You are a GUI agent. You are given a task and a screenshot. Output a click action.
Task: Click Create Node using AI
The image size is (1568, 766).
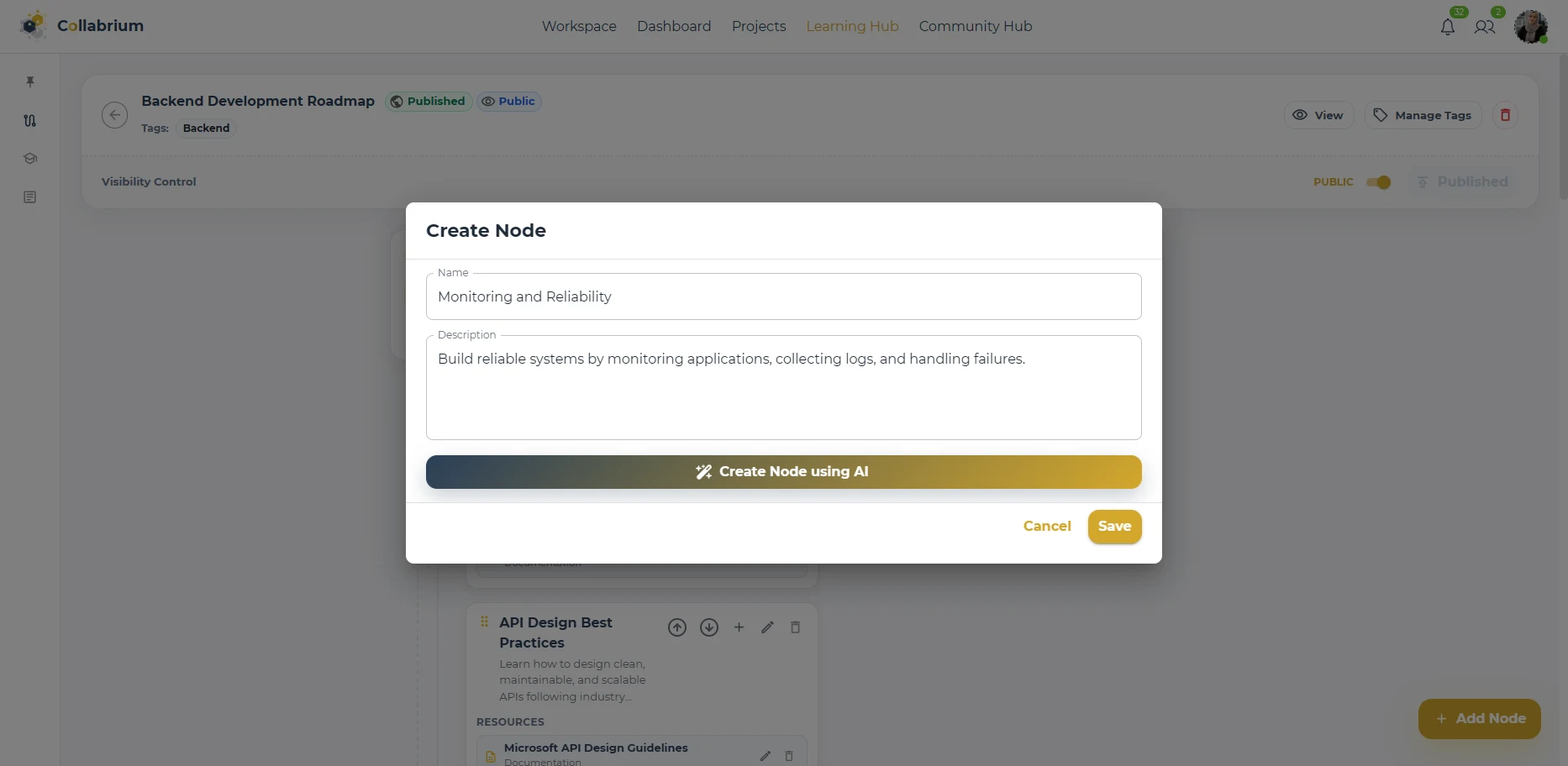784,472
